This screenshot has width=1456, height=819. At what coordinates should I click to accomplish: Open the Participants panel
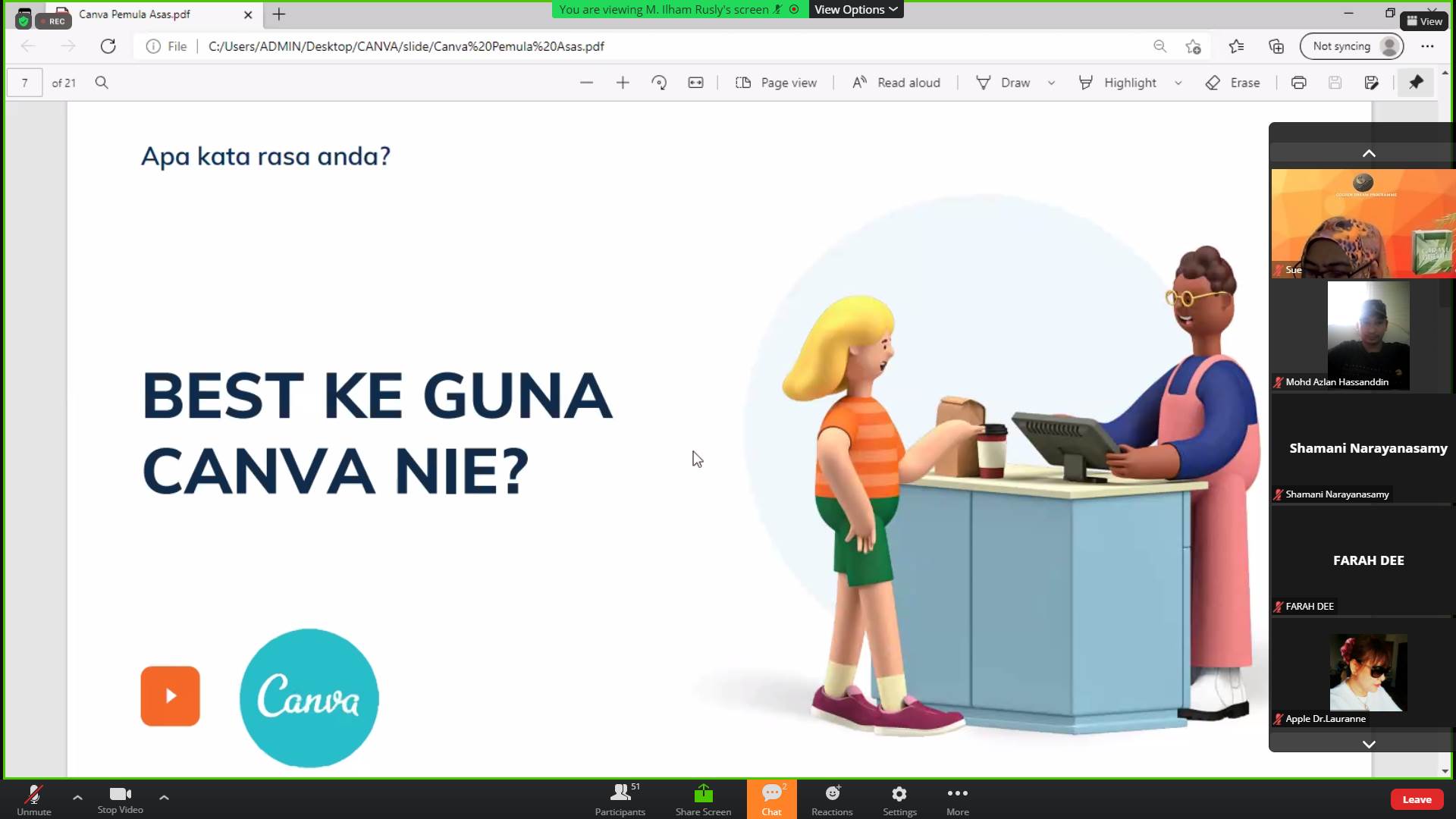(x=620, y=799)
